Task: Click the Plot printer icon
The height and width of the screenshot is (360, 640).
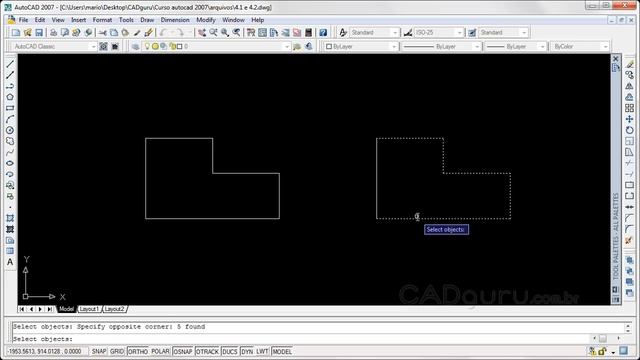Action: pyautogui.click(x=53, y=33)
